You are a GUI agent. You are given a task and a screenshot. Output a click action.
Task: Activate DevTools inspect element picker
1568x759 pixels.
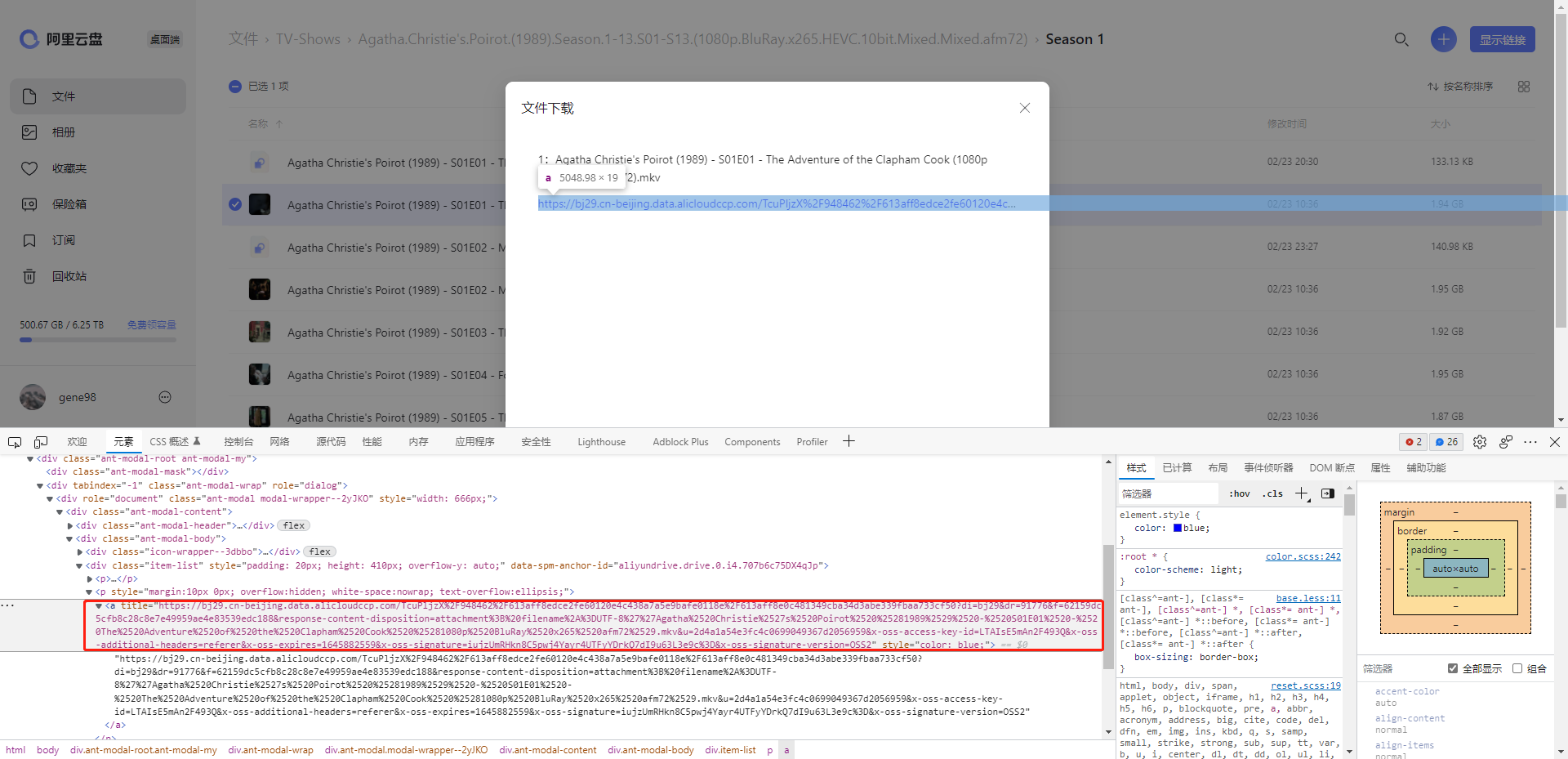[x=15, y=442]
